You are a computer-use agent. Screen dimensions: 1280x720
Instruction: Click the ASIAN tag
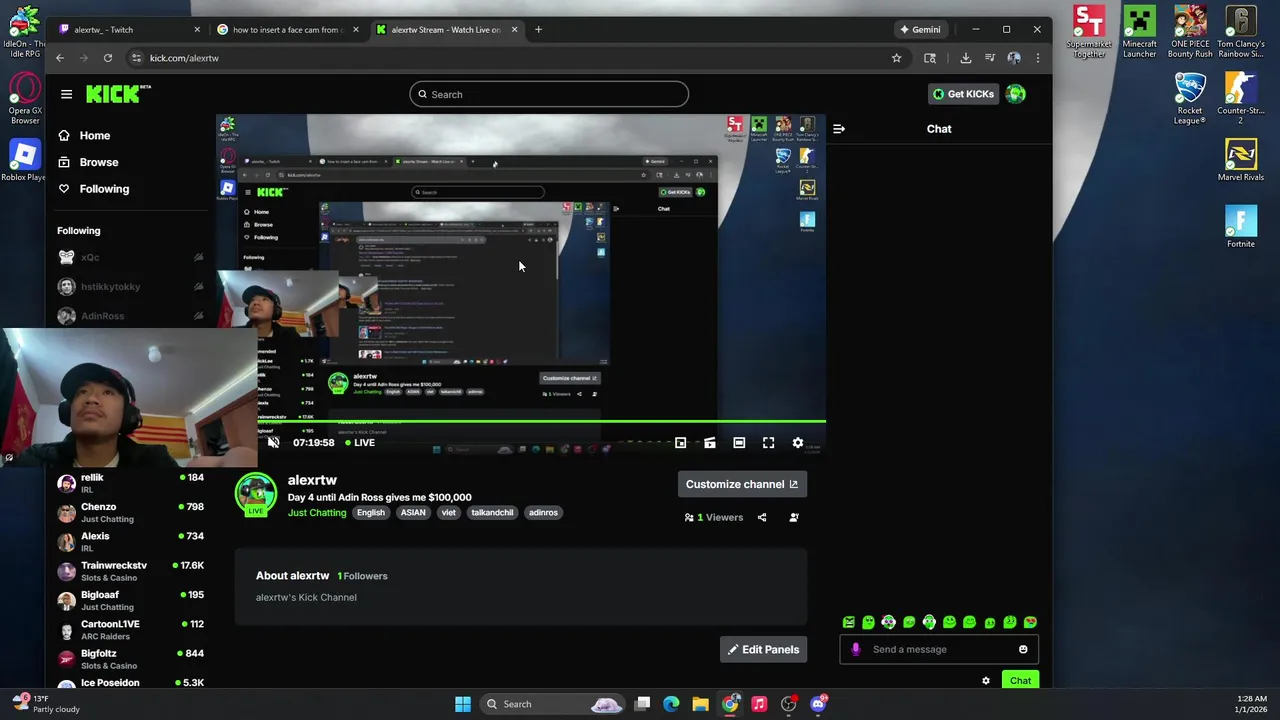[x=413, y=512]
